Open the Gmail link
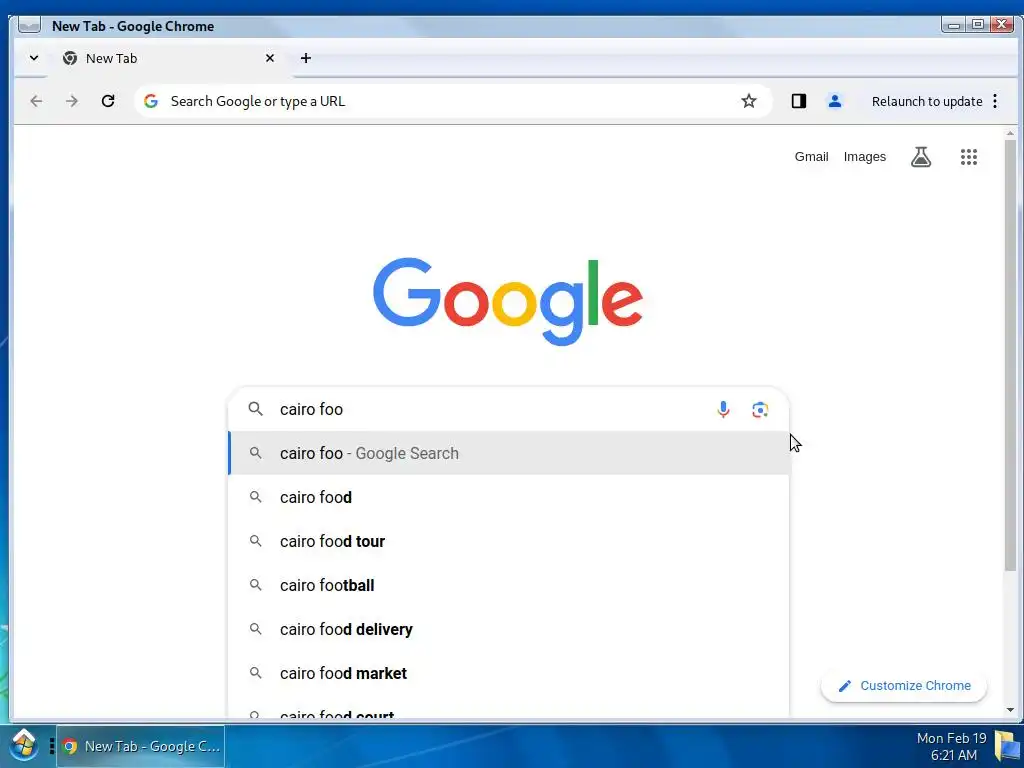This screenshot has height=768, width=1024. pos(811,157)
